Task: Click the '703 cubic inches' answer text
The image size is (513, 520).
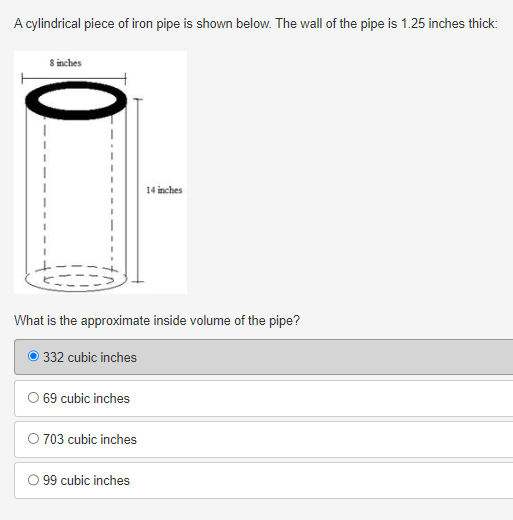Action: [90, 439]
